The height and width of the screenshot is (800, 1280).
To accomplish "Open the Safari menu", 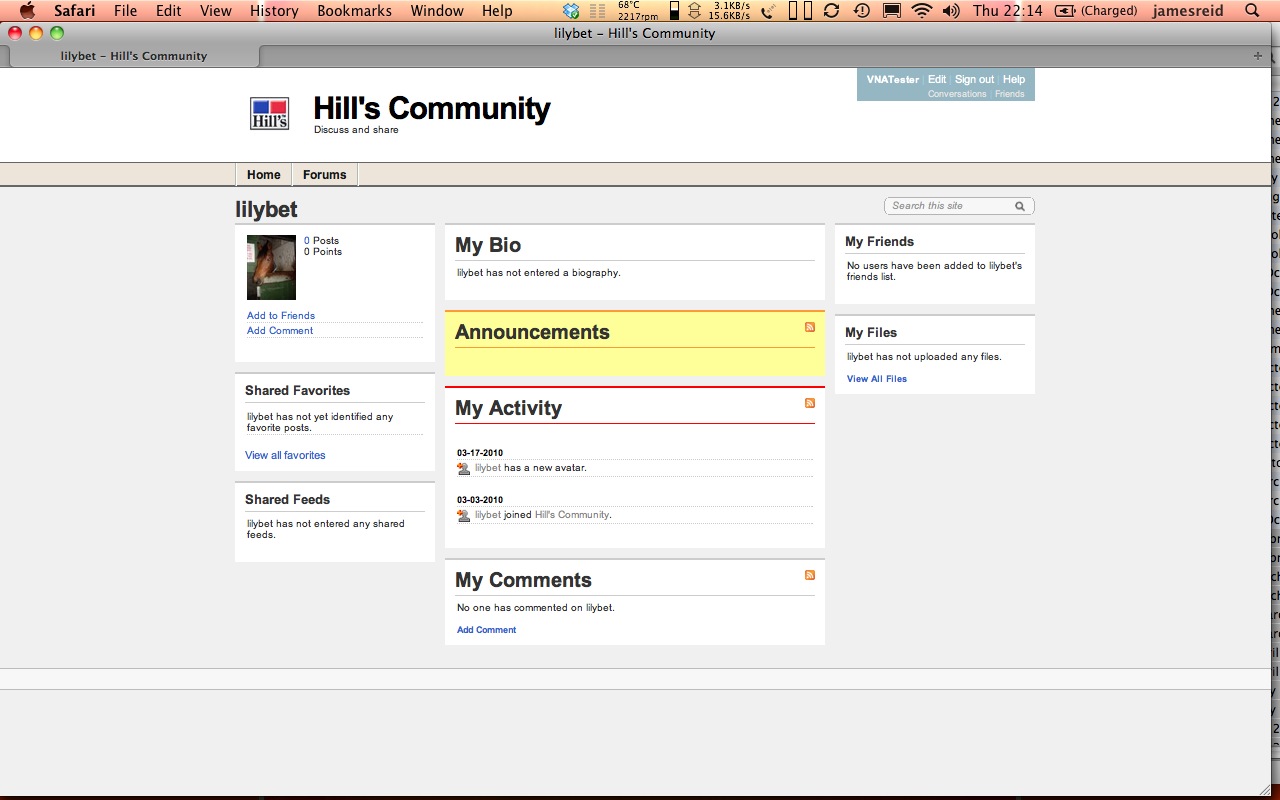I will click(x=74, y=11).
